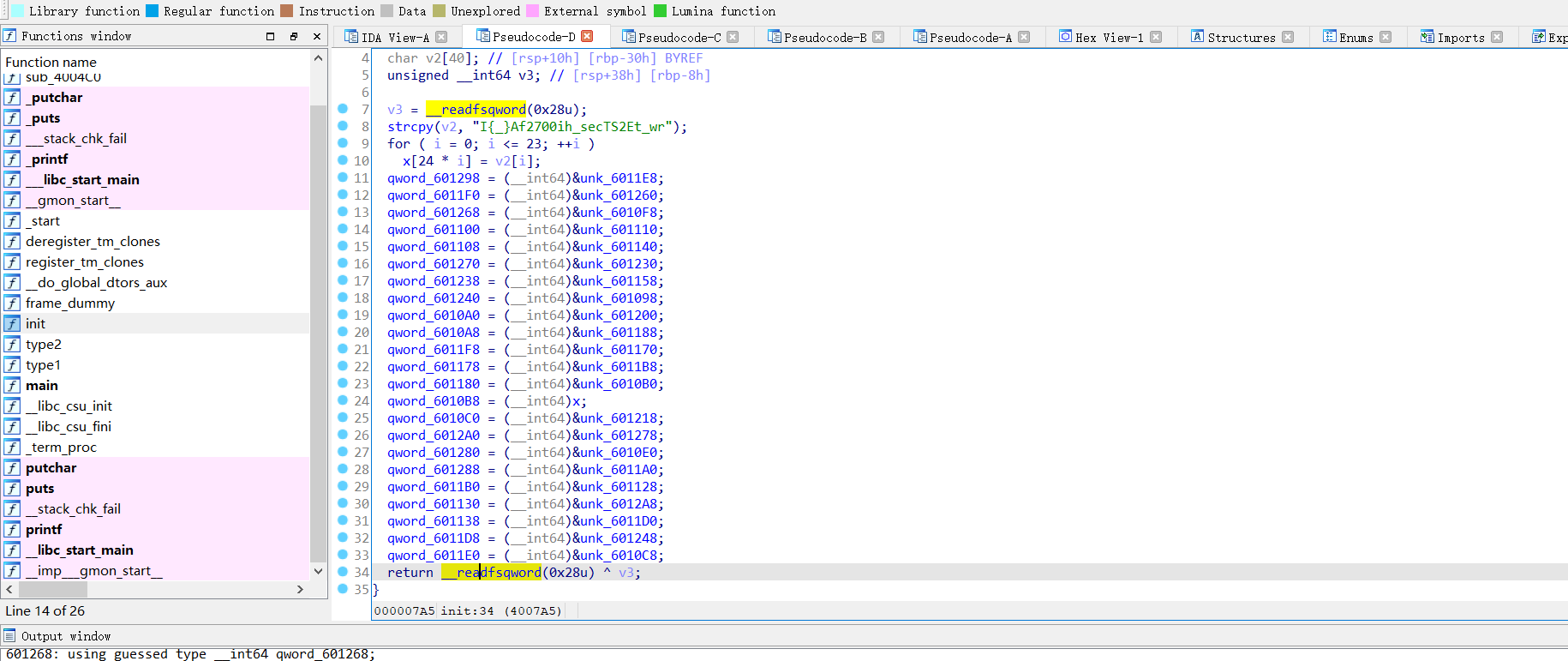Switch to the Pseudocode-B tab
The width and height of the screenshot is (1568, 661).
[x=825, y=37]
